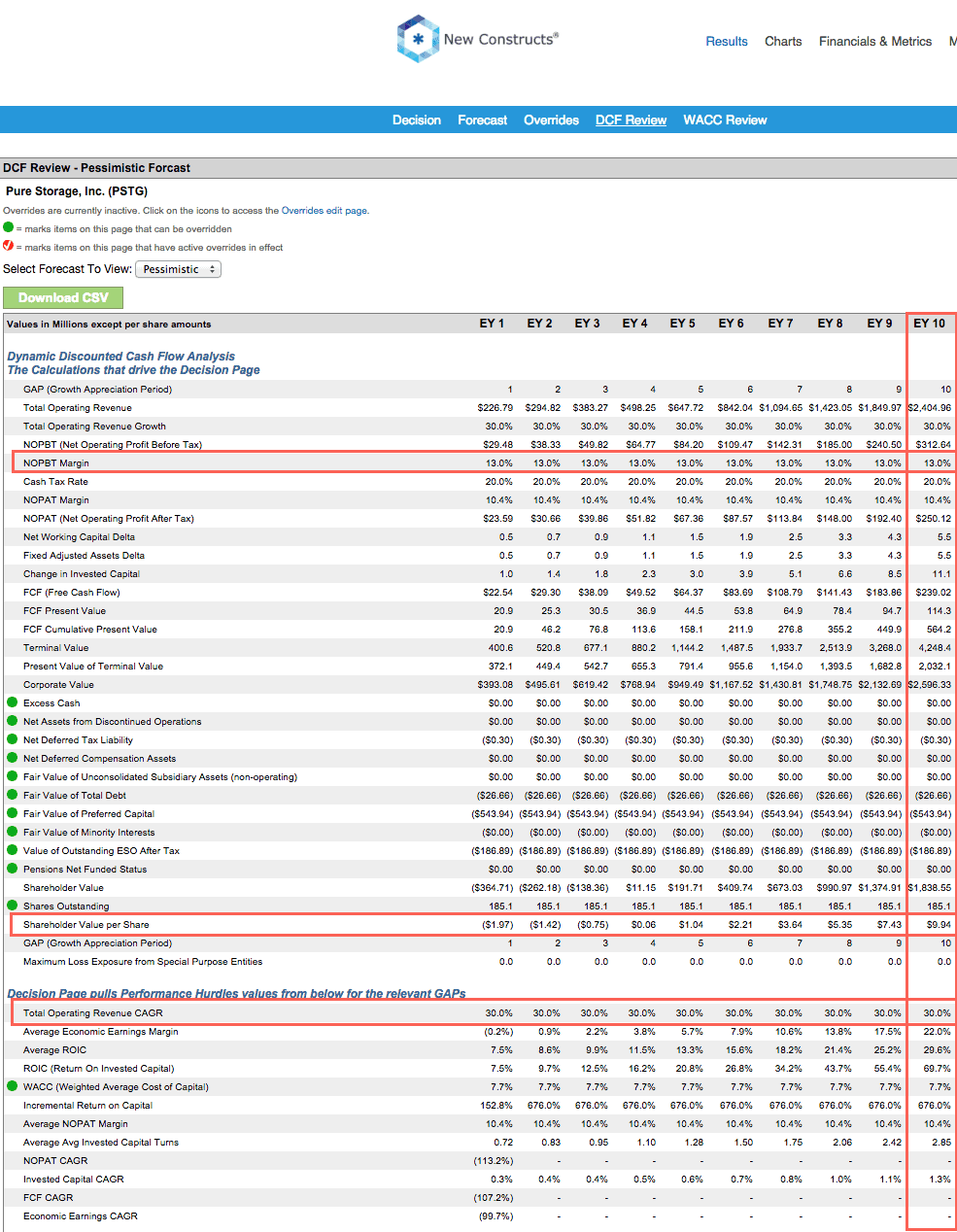Select the Cash Tax Rate row label

(55, 482)
